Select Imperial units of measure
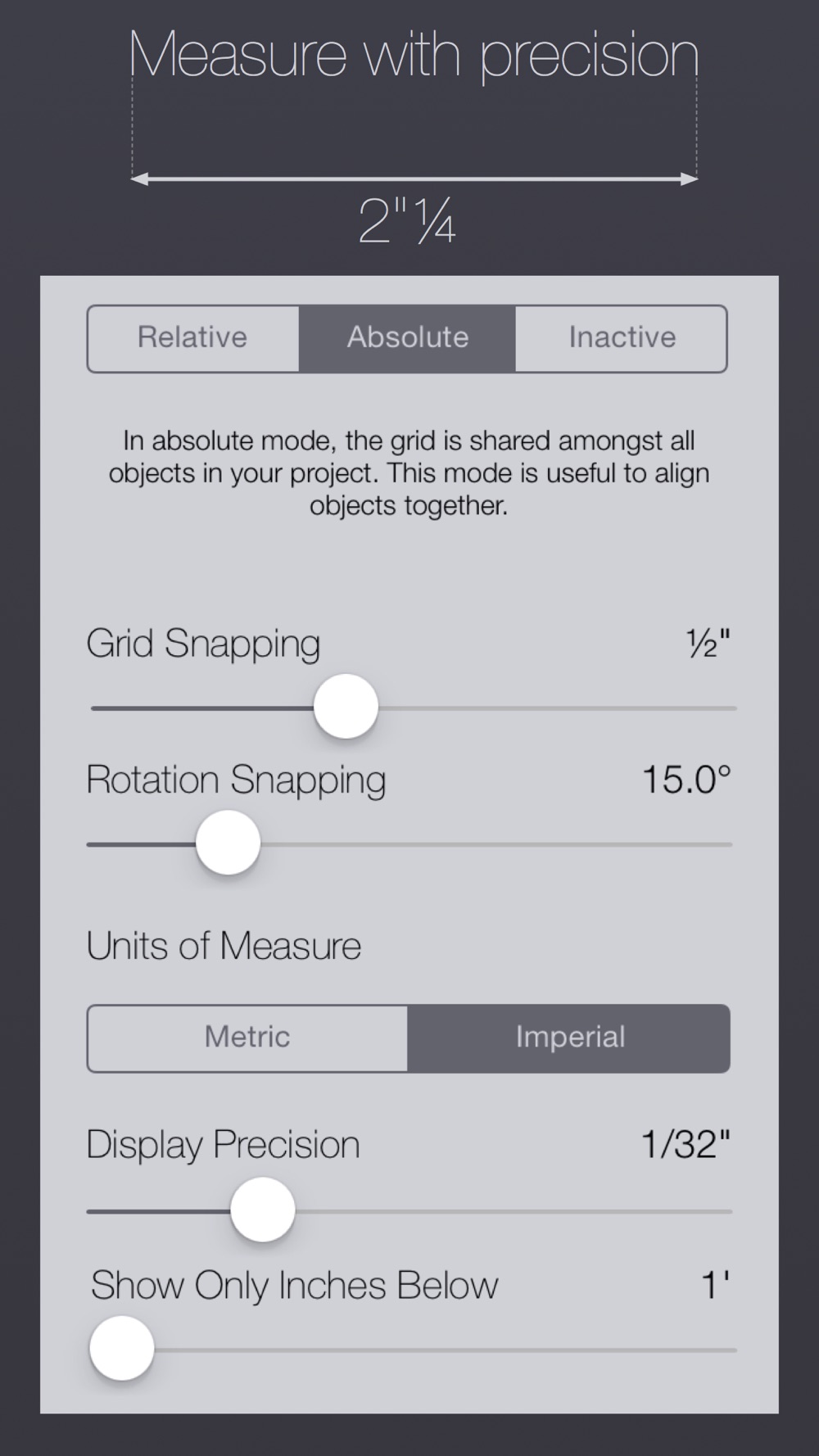Viewport: 819px width, 1456px height. [569, 1038]
